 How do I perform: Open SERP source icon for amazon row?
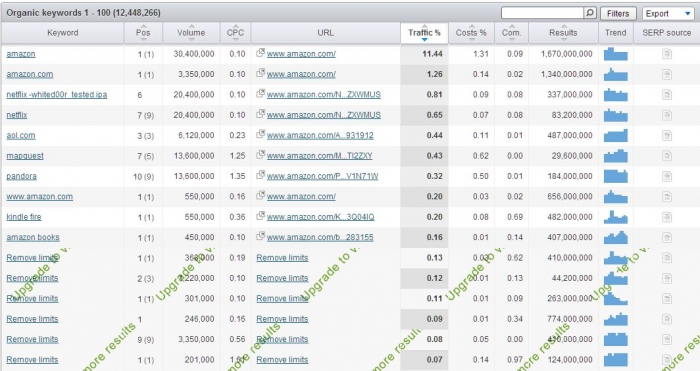667,54
